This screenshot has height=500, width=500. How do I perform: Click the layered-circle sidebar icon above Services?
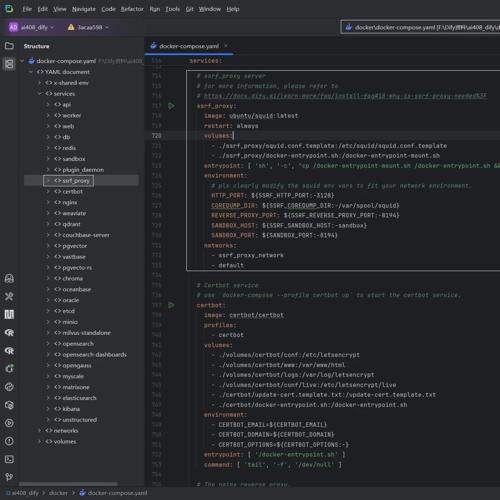click(x=9, y=405)
